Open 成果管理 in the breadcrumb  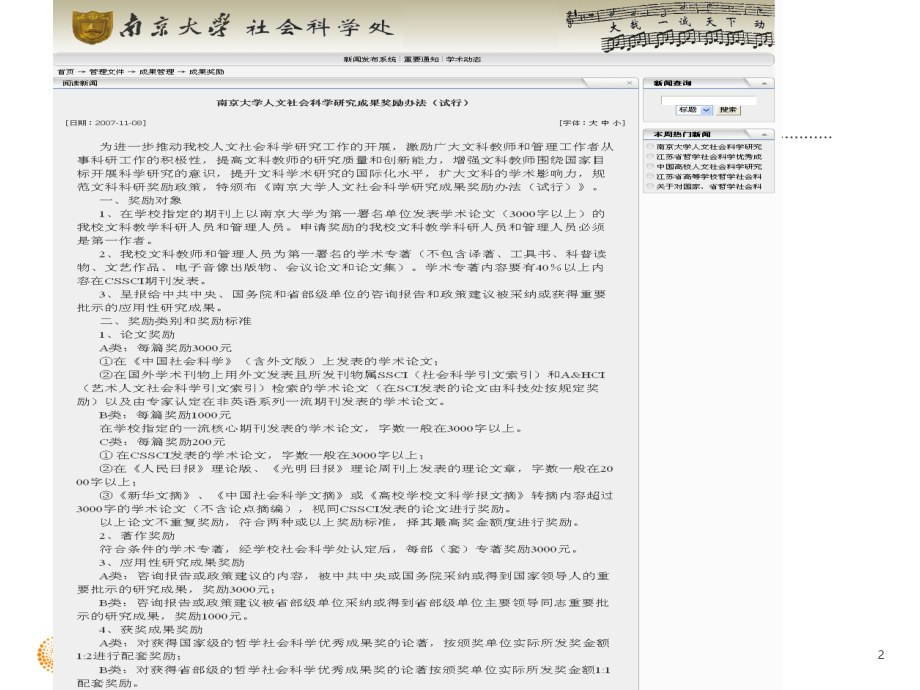coord(156,72)
